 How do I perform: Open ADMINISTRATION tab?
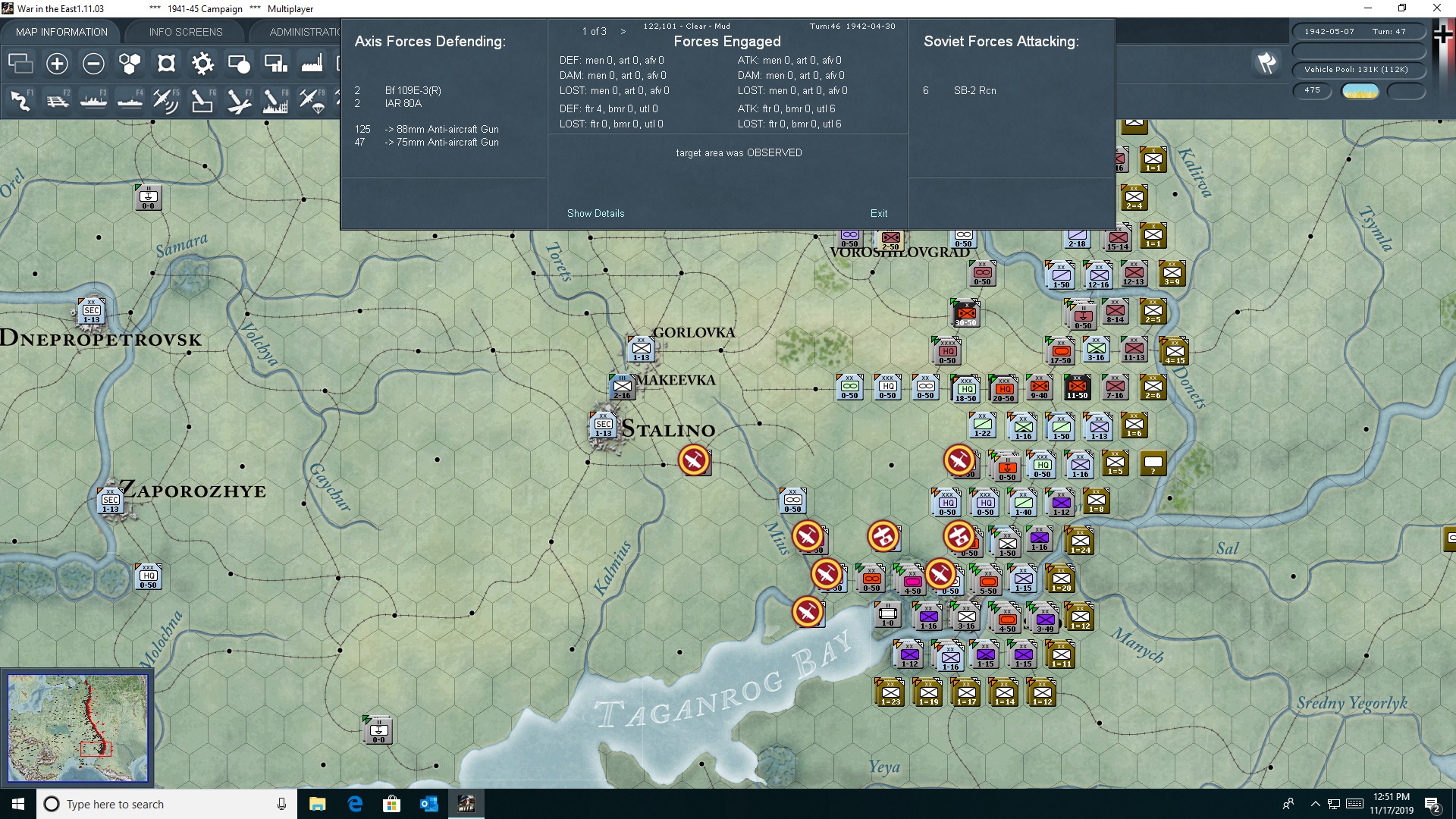303,32
